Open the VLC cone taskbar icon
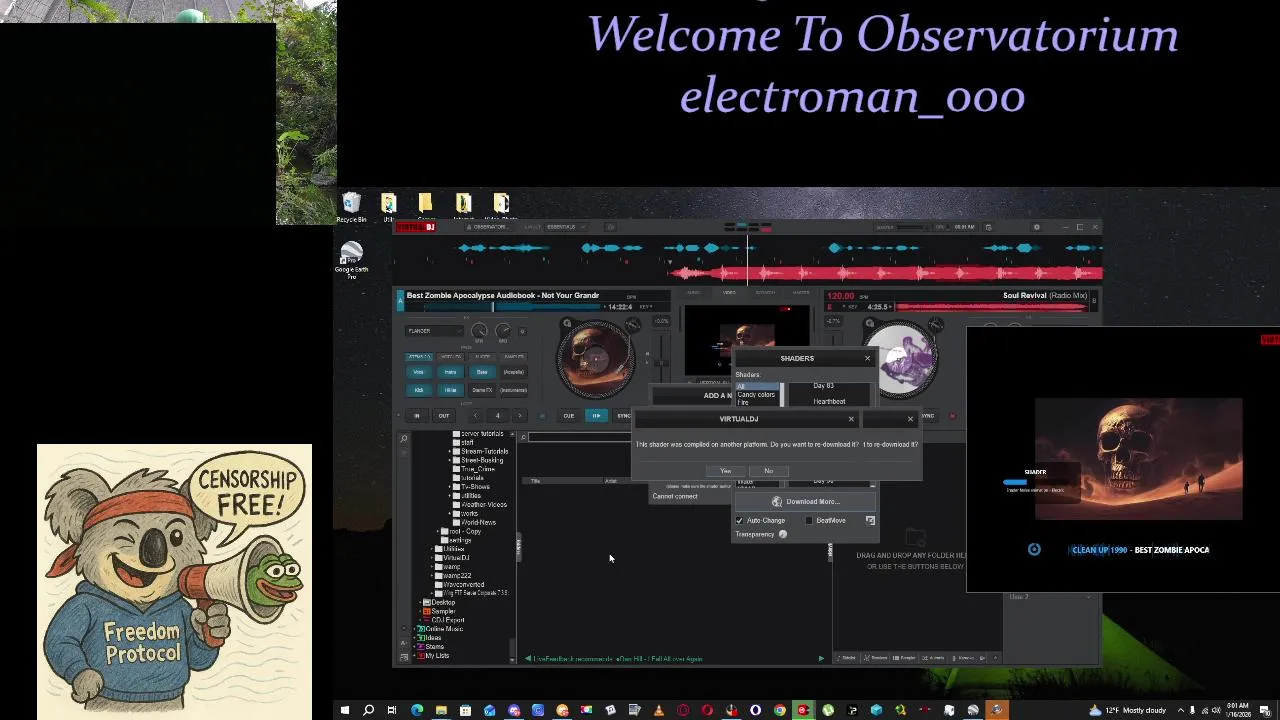1280x720 pixels. point(658,711)
